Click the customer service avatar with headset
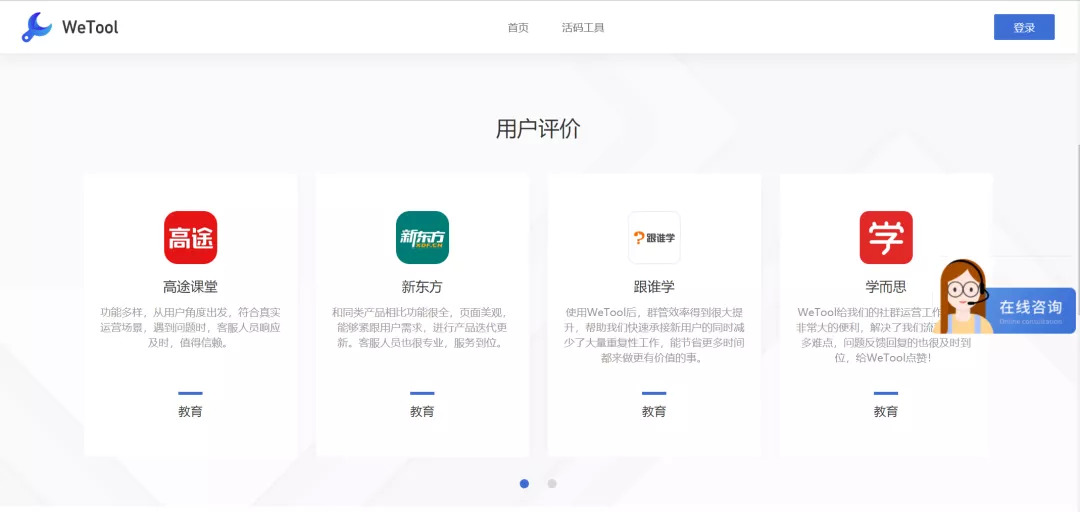This screenshot has width=1080, height=512. pos(963,297)
